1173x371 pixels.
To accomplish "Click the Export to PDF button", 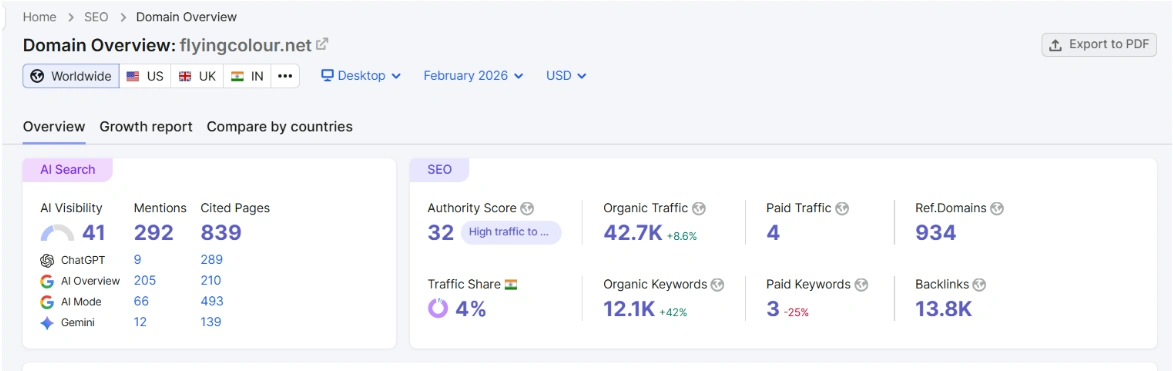I will pos(1099,45).
